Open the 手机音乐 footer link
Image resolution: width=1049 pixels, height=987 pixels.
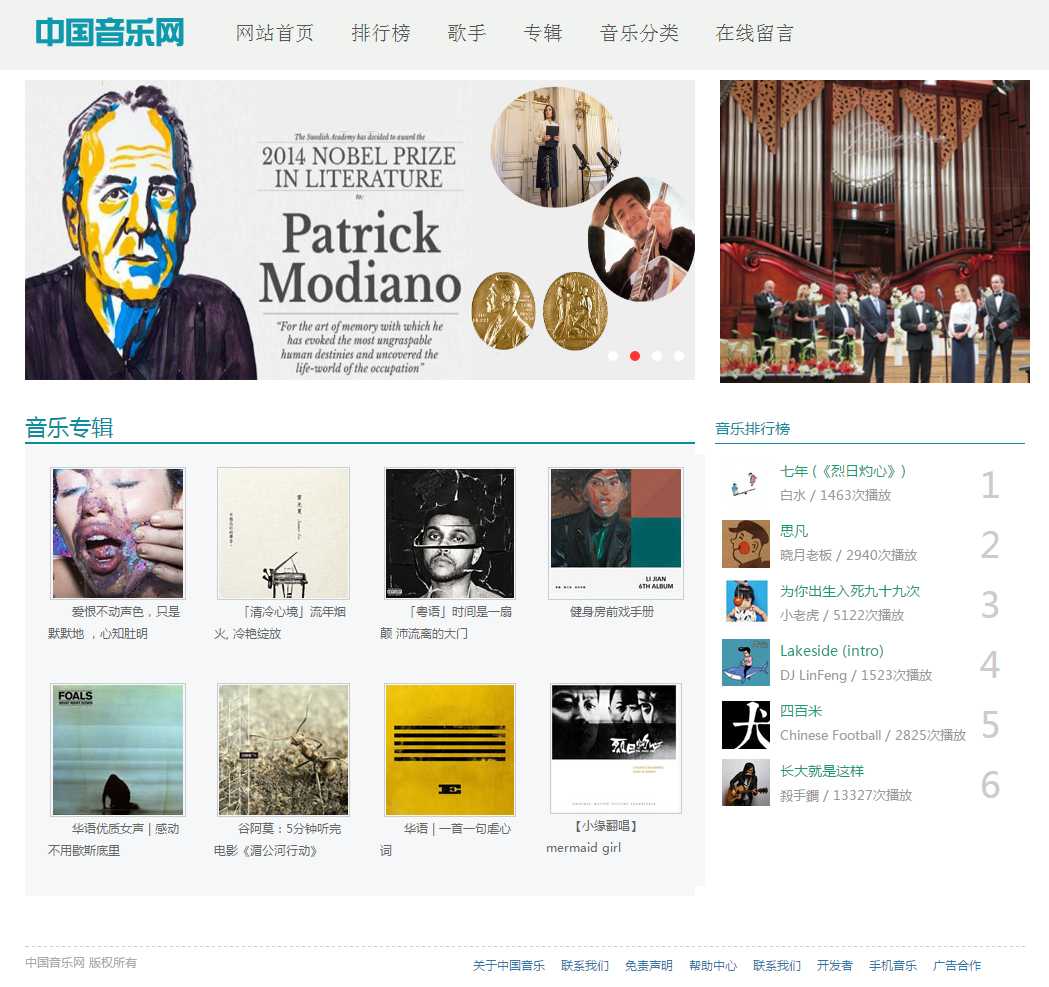892,966
